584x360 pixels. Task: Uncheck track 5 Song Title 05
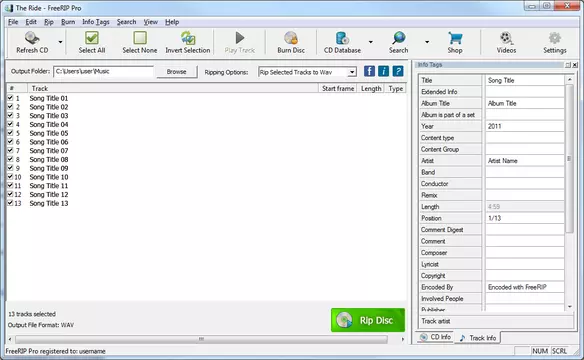(x=10, y=133)
